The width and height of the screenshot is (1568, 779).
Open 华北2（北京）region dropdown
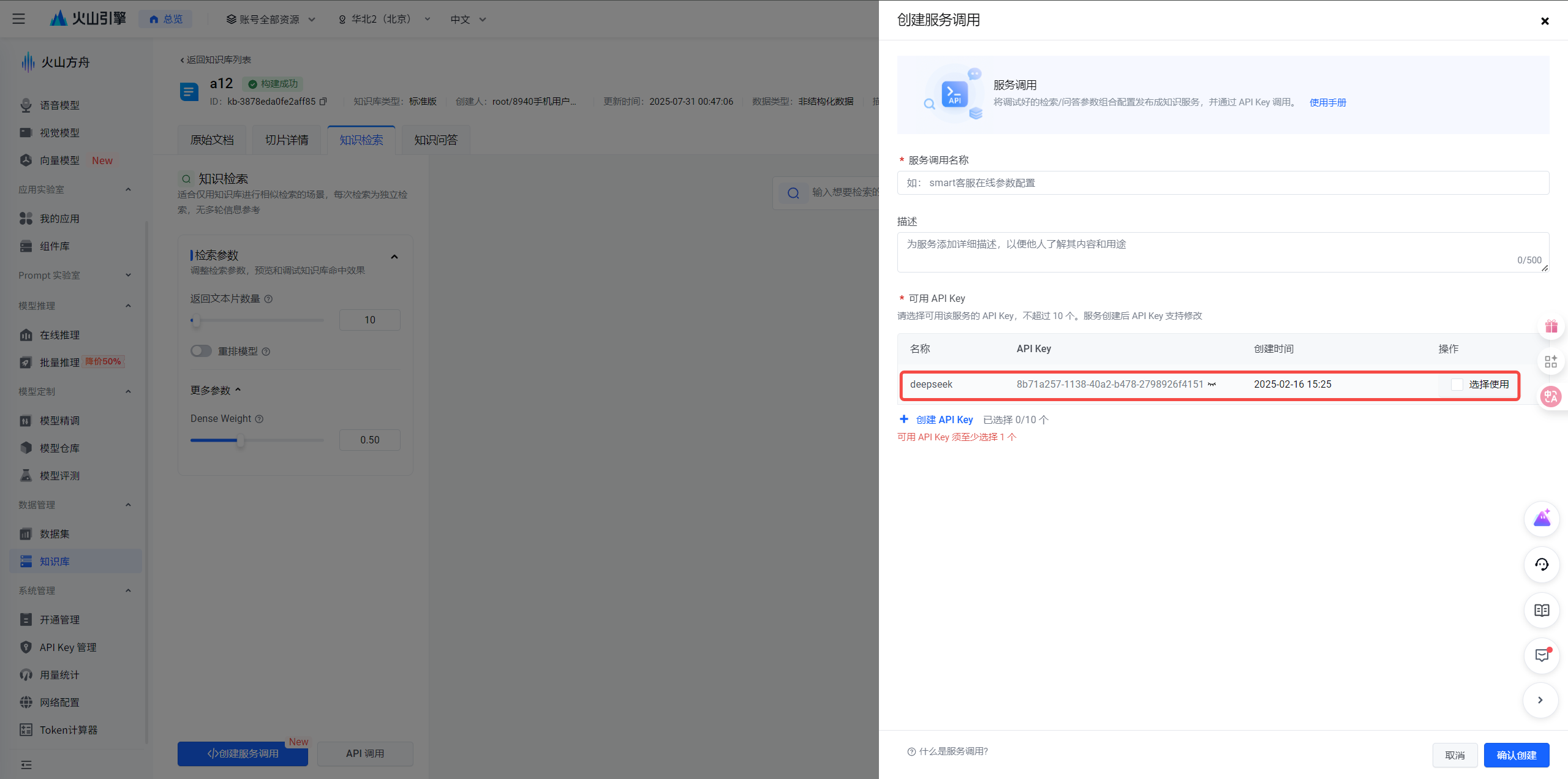tap(385, 19)
